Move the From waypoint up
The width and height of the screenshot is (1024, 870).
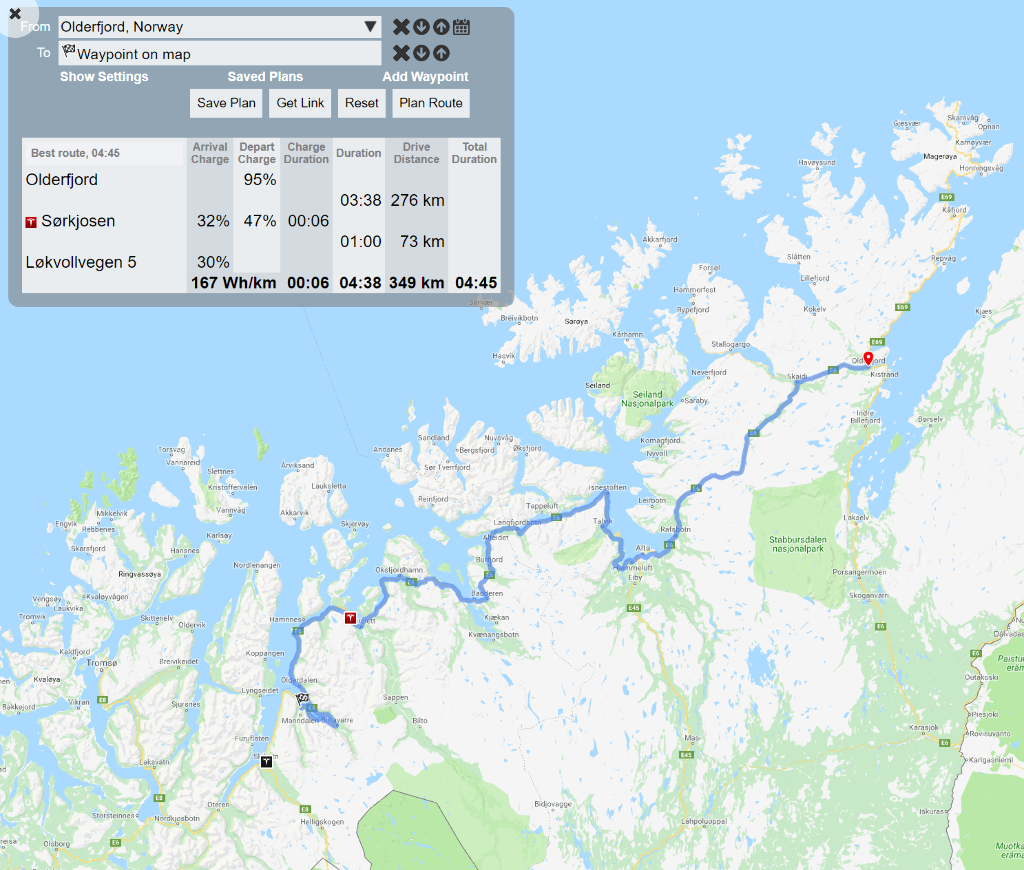pos(441,27)
